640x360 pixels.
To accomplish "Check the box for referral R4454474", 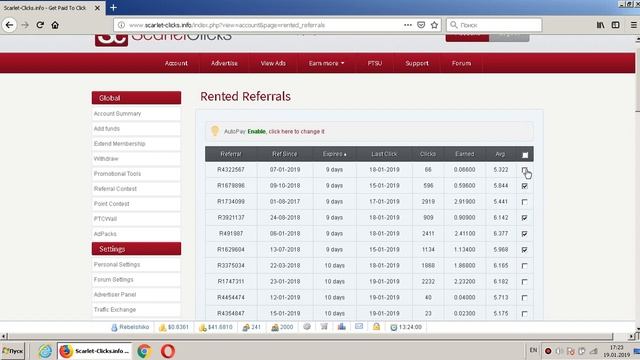I will 524,298.
